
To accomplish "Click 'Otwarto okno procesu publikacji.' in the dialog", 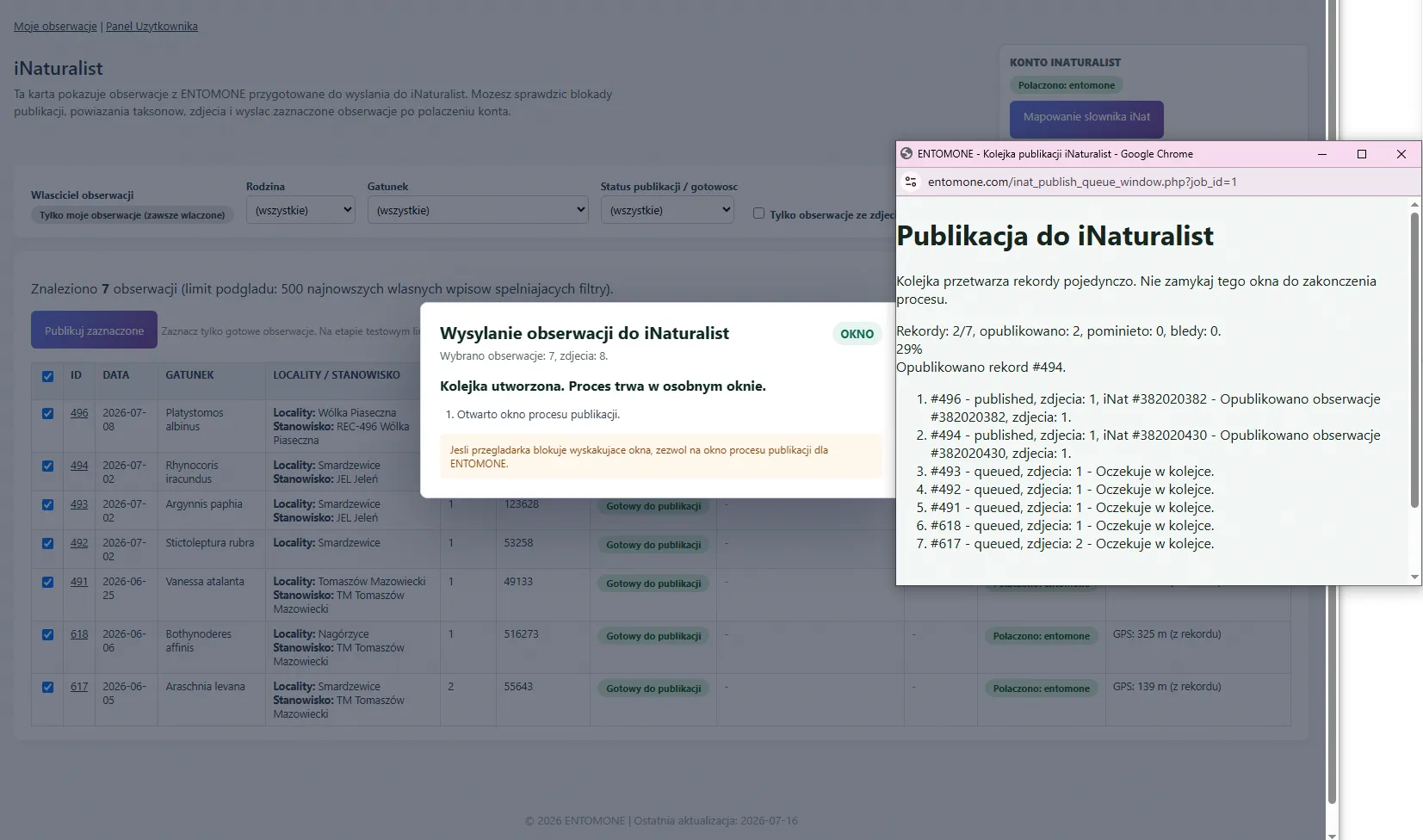I will tap(538, 415).
